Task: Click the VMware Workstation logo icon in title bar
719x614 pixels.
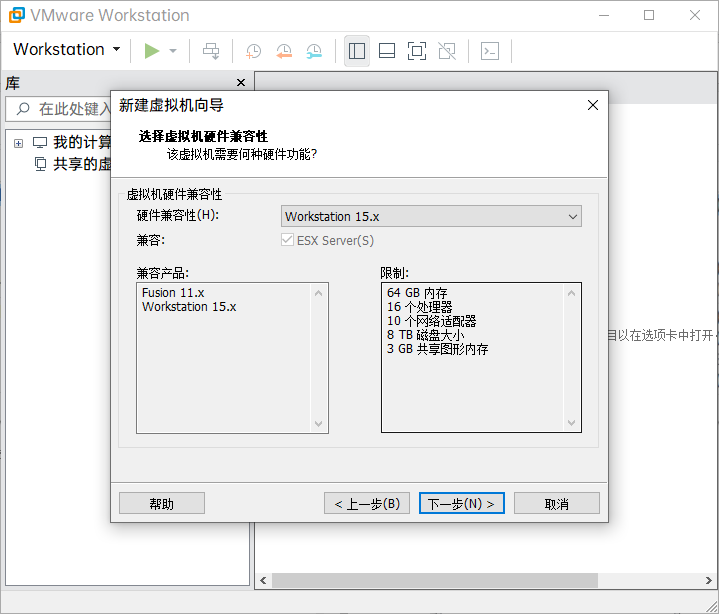Action: coord(17,15)
